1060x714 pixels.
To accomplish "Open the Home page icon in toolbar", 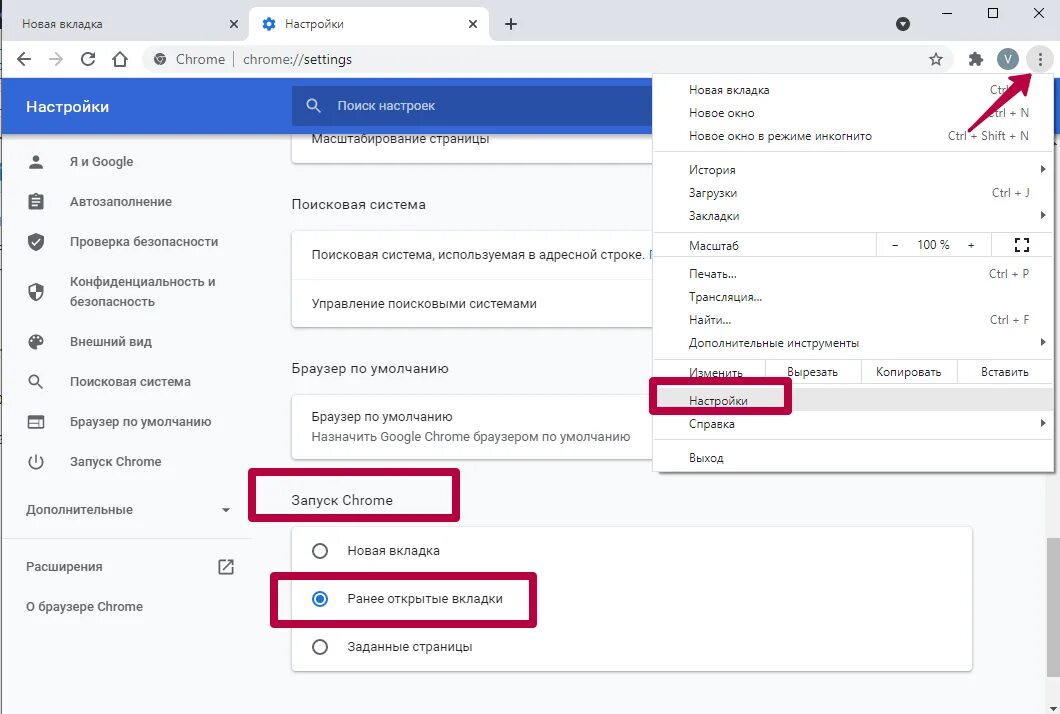I will (120, 59).
